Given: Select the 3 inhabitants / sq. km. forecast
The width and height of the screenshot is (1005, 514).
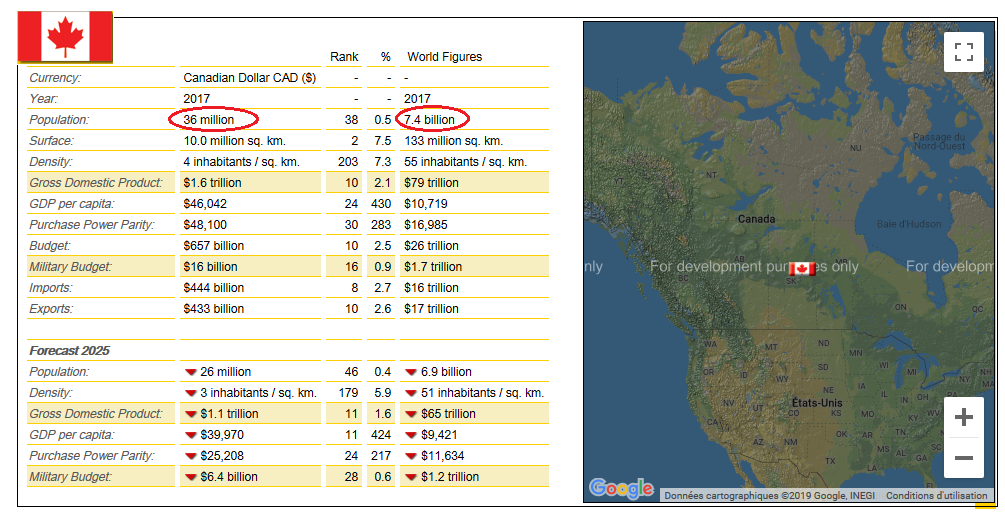Looking at the screenshot, I should pos(258,393).
